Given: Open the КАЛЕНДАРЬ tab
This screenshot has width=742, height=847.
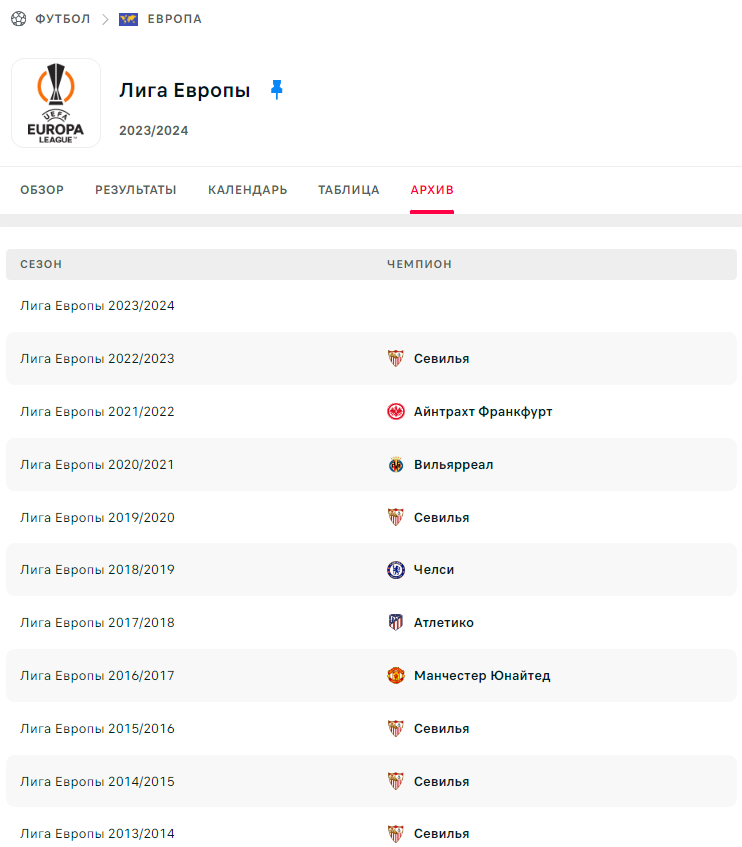Looking at the screenshot, I should [x=247, y=190].
